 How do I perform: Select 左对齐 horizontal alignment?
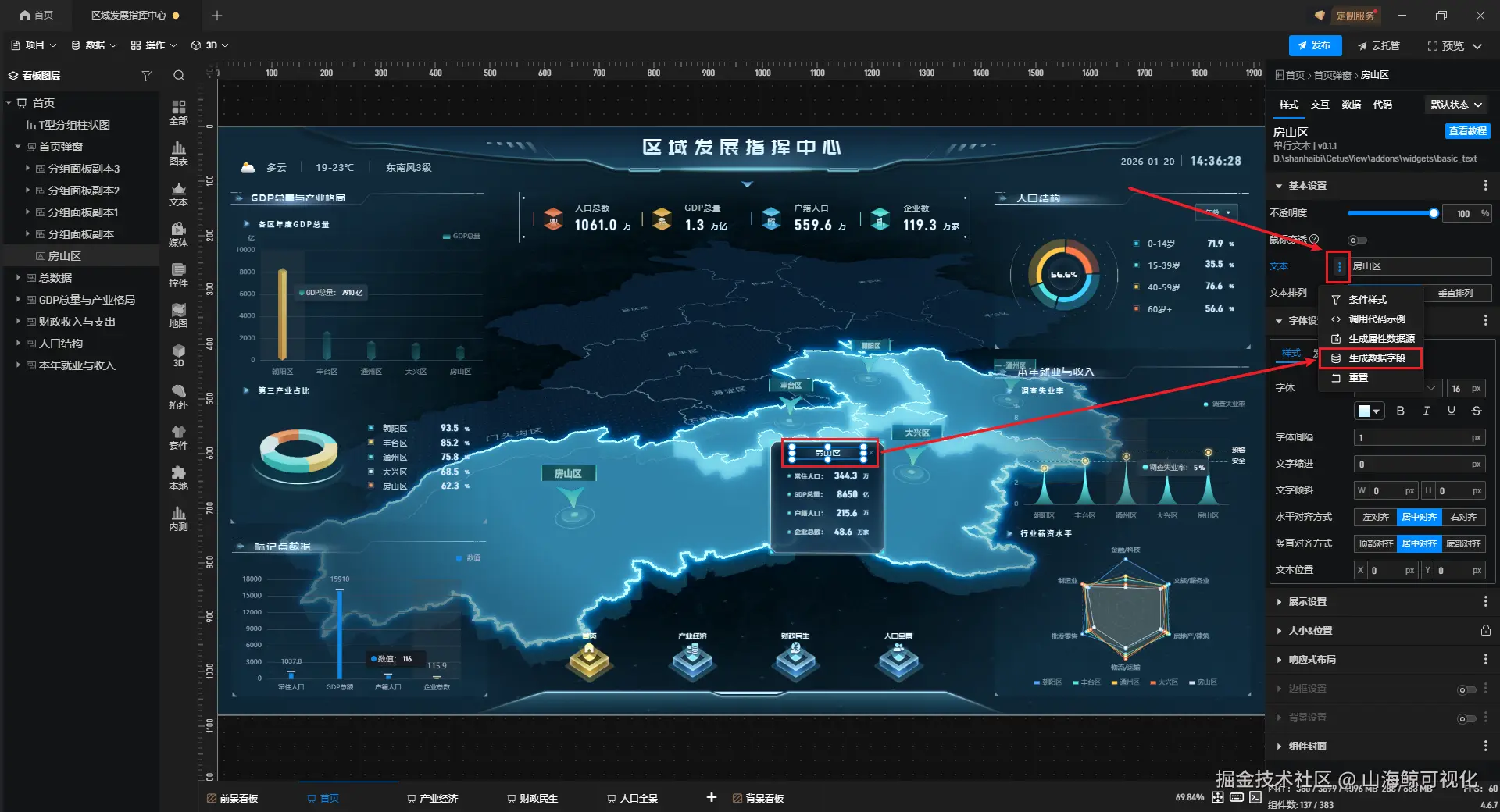point(1376,517)
